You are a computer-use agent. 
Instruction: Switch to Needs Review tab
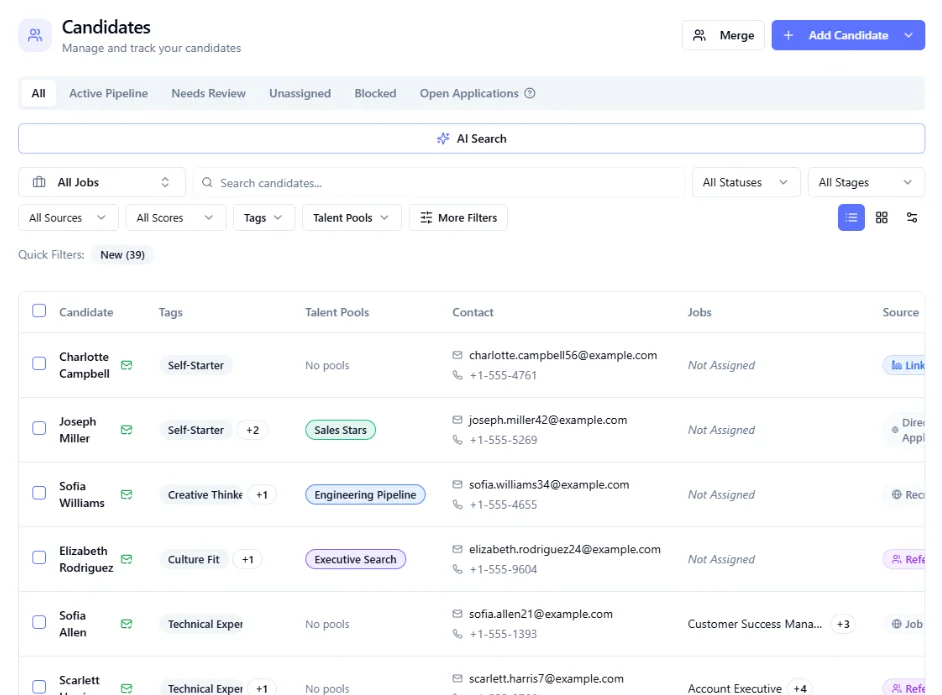coord(208,93)
